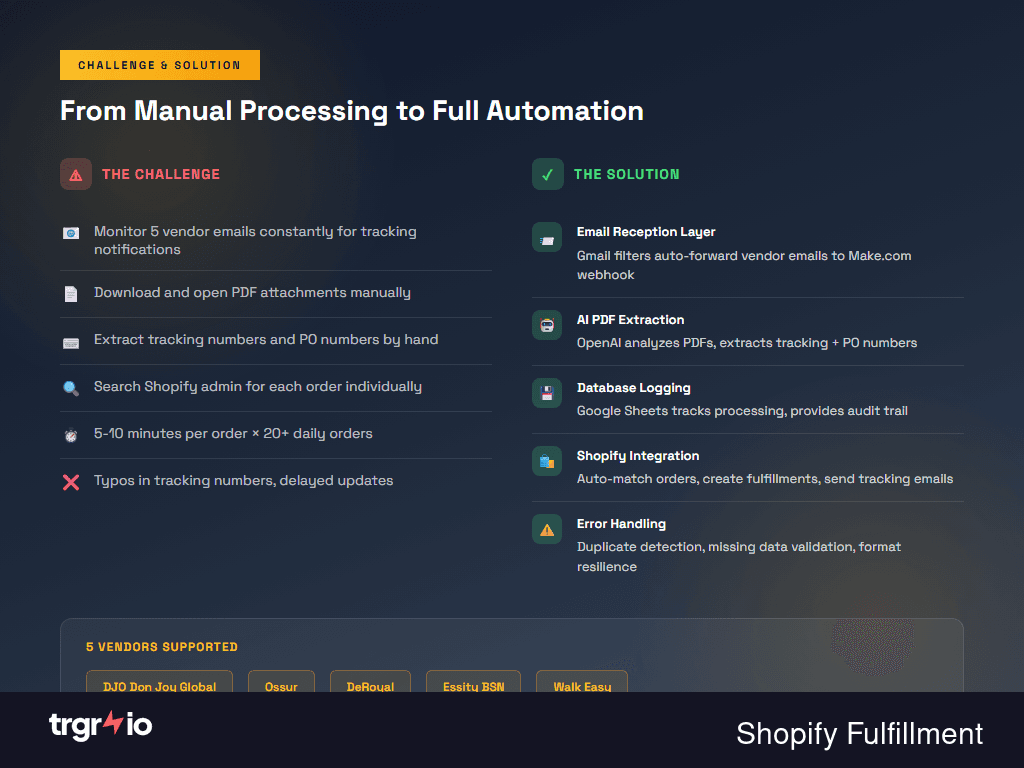The image size is (1024, 768).
Task: Click the green checkmark beside THE SOLUTION
Action: [546, 173]
